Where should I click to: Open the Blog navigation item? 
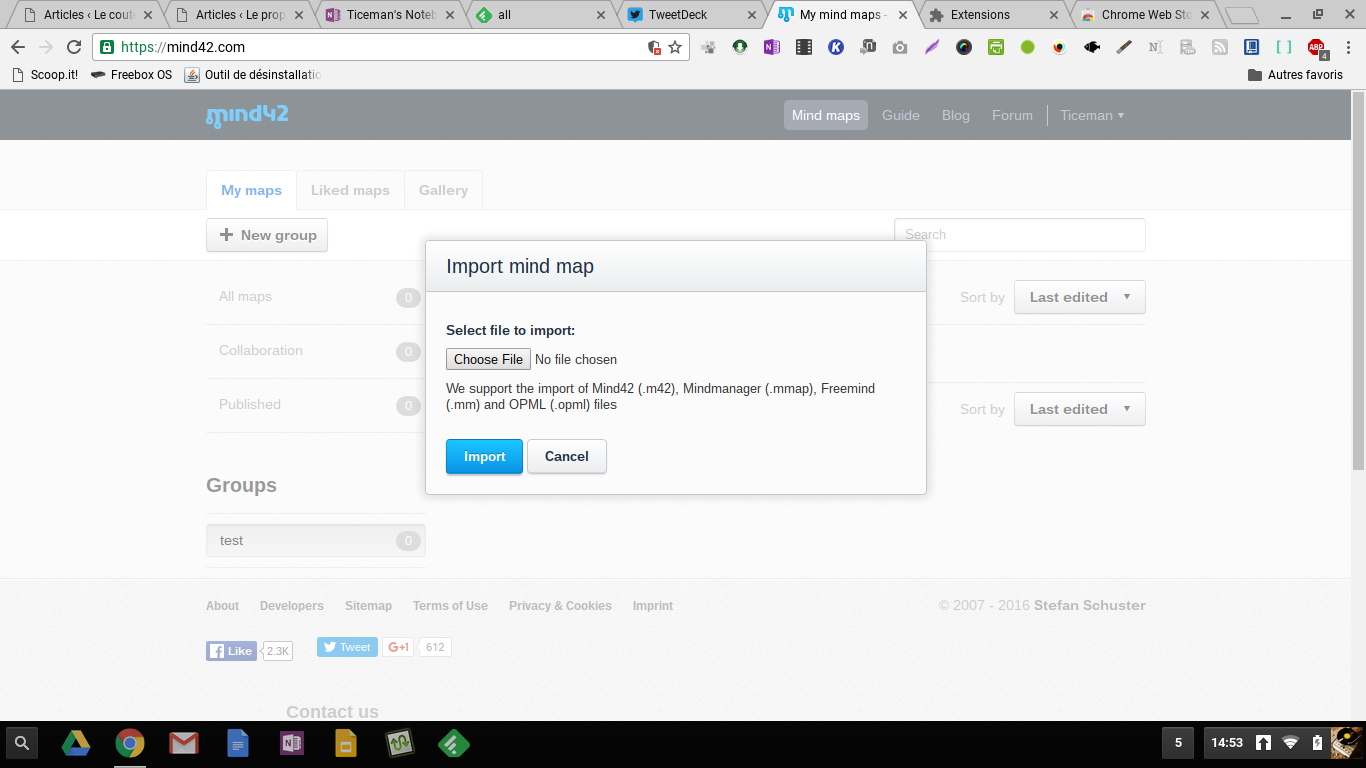[956, 115]
